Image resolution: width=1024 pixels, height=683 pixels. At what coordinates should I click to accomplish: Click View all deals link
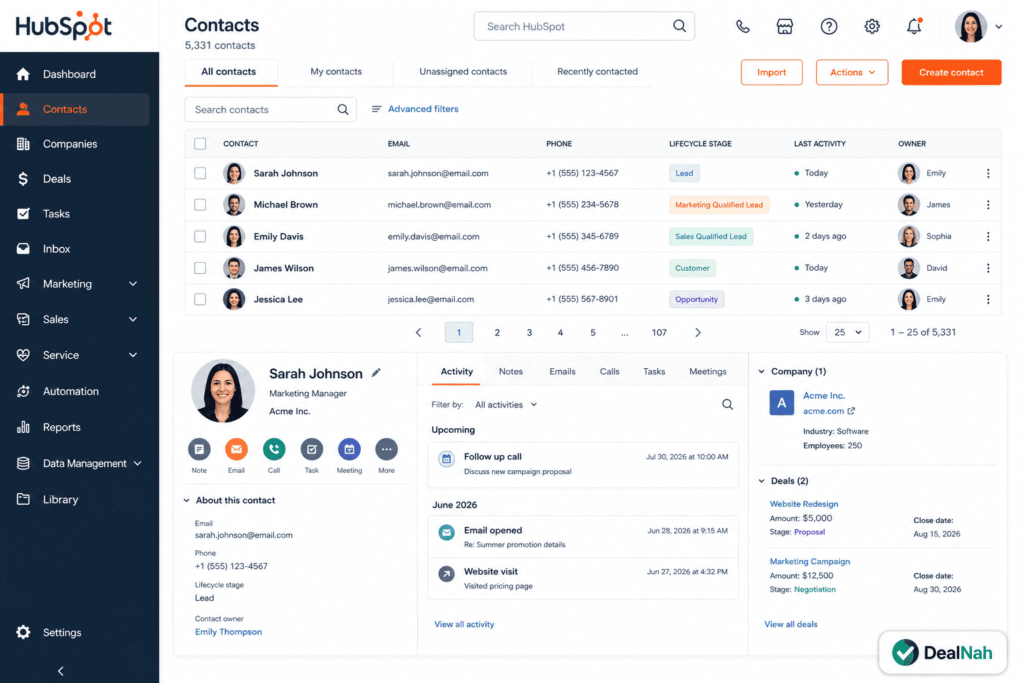click(x=790, y=624)
